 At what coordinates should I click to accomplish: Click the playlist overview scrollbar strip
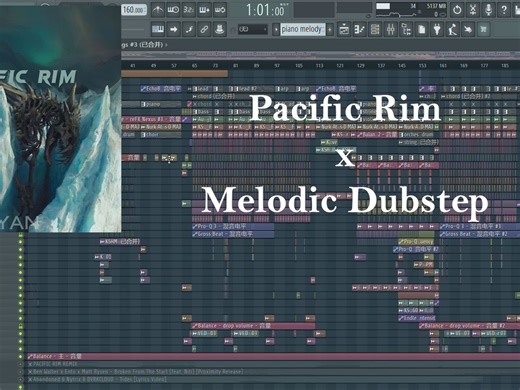[320, 54]
